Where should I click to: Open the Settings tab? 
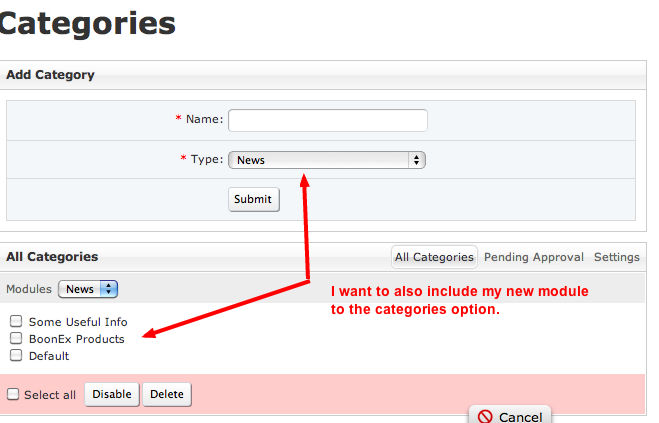coord(616,257)
